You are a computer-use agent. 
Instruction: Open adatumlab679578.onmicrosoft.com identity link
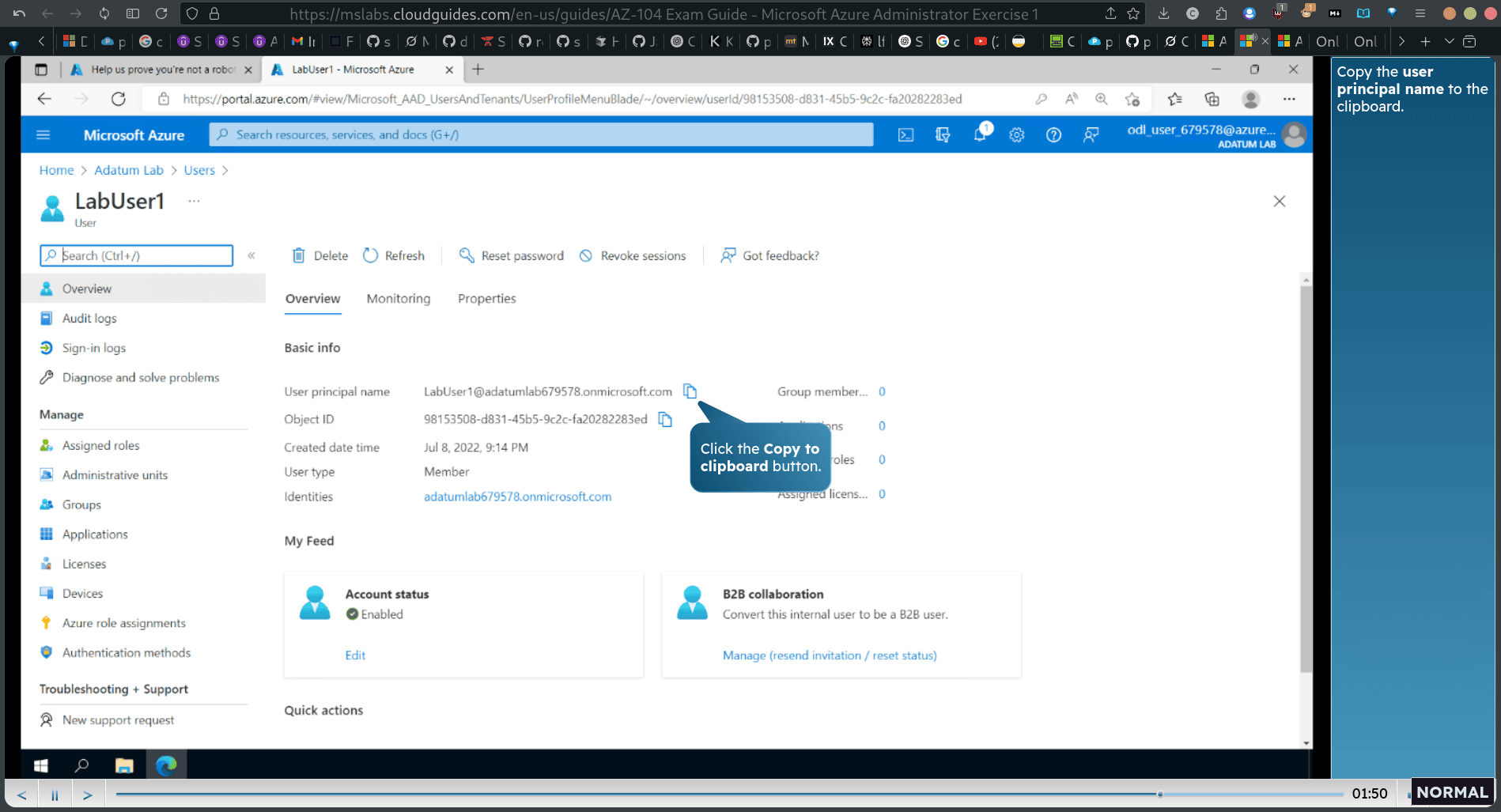[517, 497]
